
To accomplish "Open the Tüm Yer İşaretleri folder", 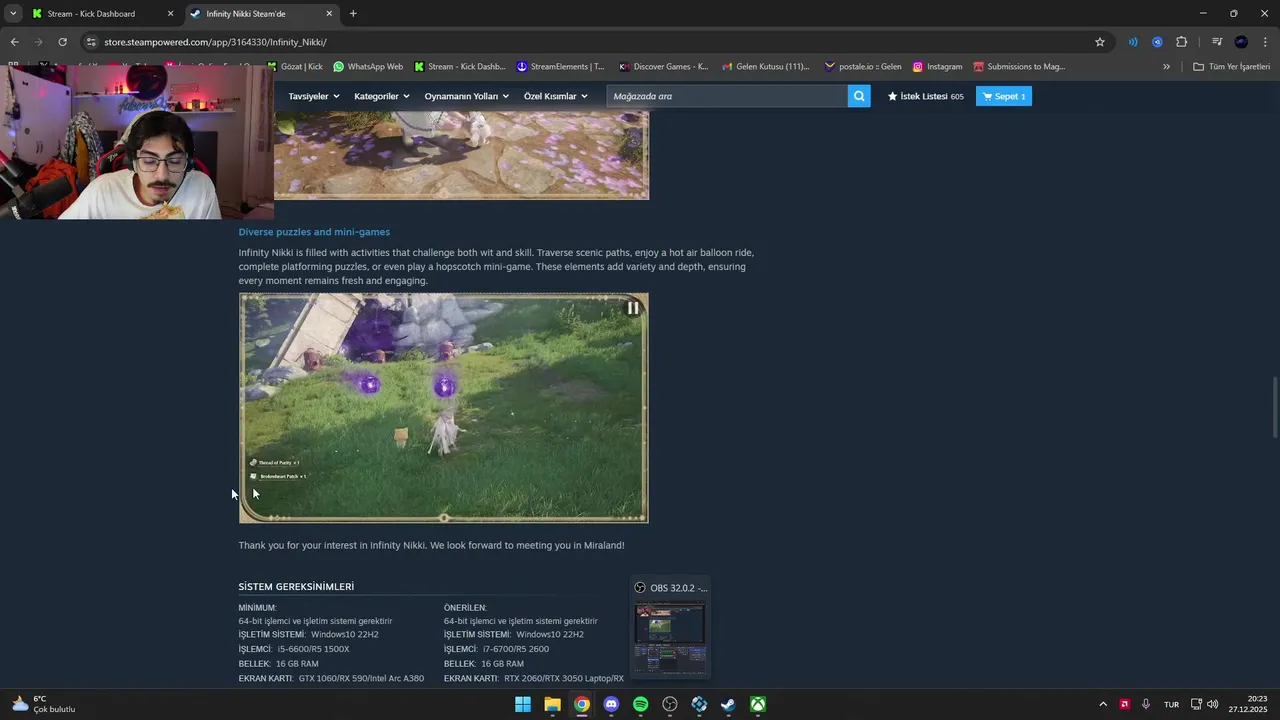I will tap(1232, 67).
